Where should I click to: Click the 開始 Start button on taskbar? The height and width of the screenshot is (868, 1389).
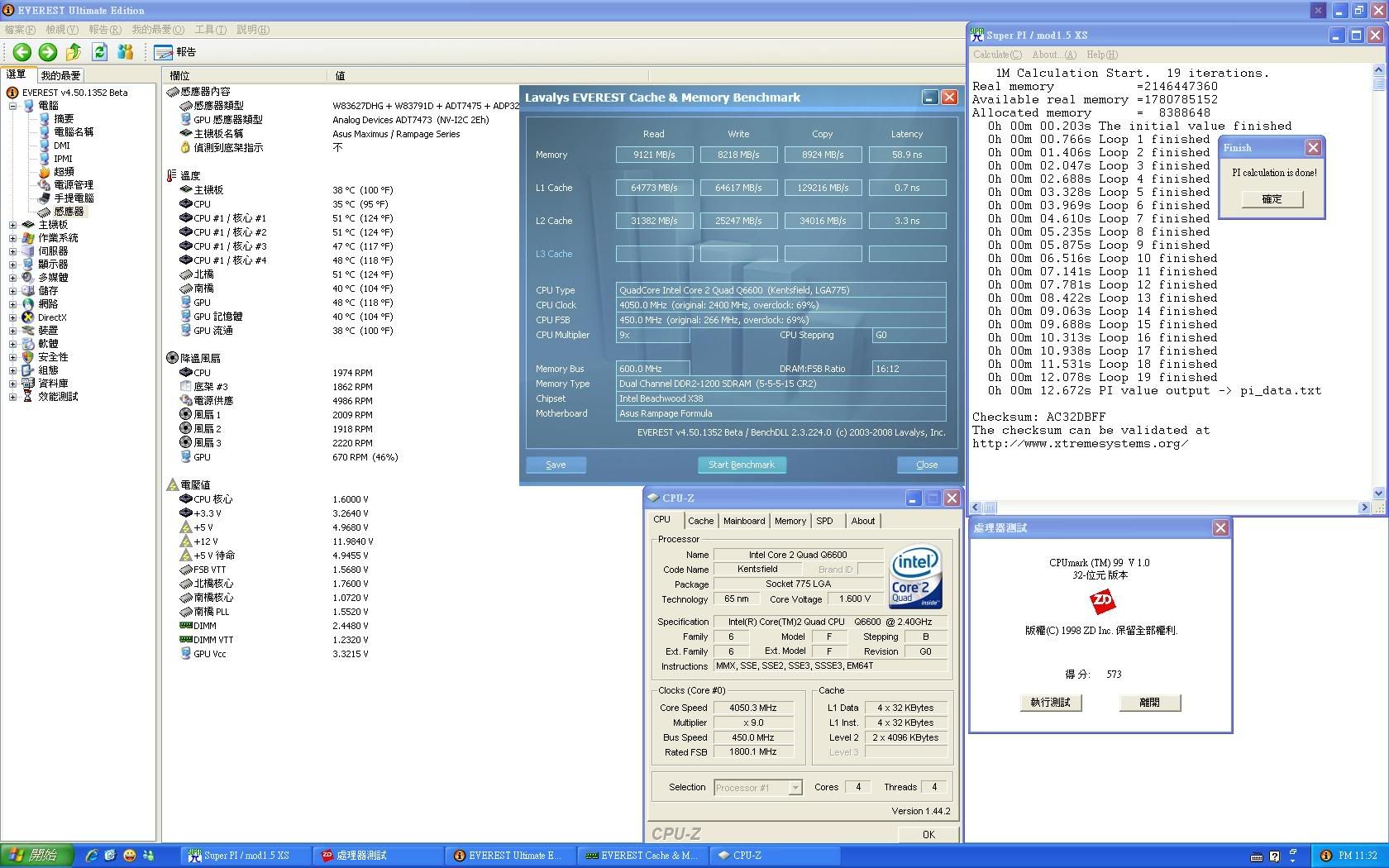tap(37, 856)
